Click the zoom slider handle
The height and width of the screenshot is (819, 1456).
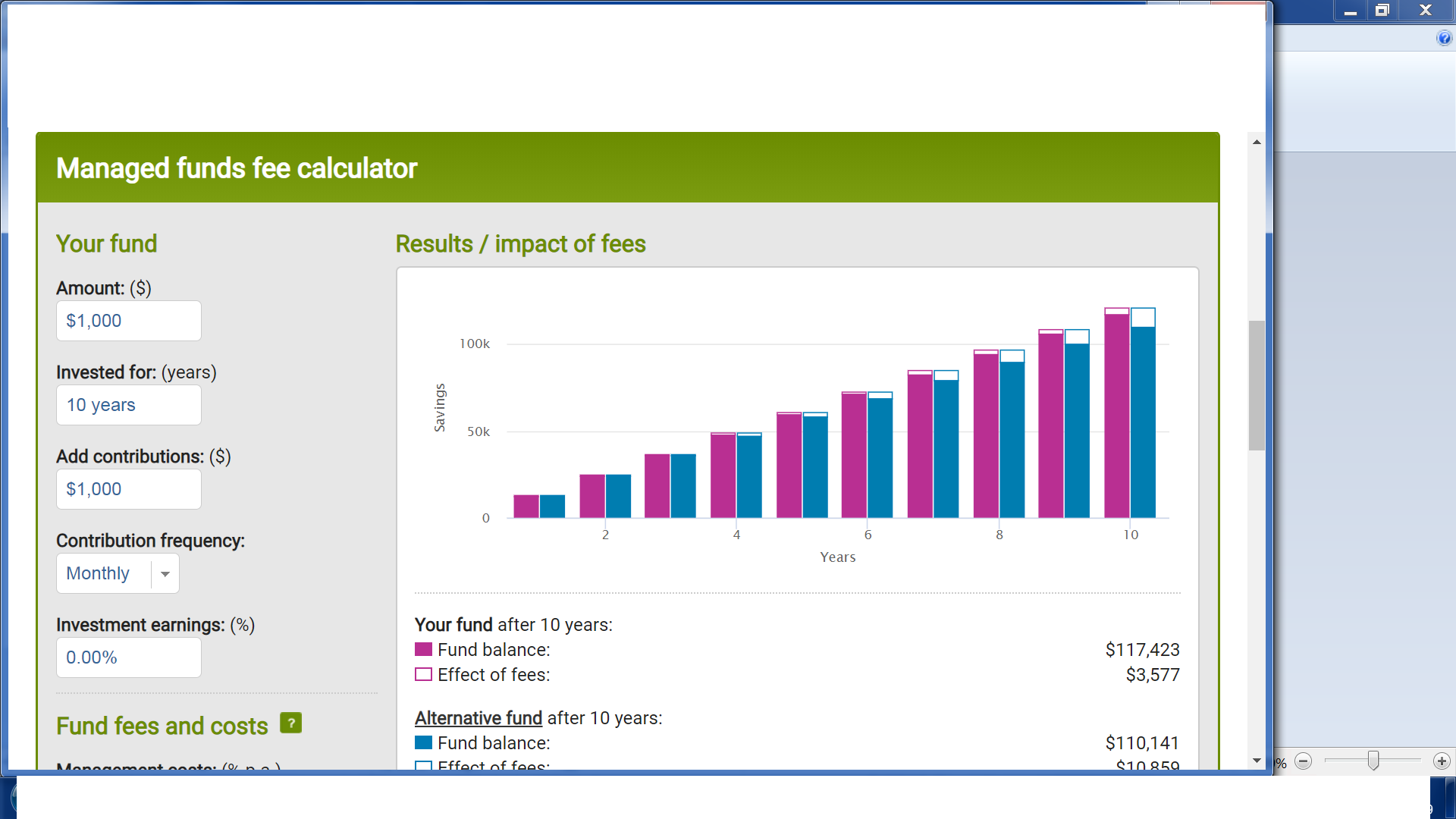1373,761
